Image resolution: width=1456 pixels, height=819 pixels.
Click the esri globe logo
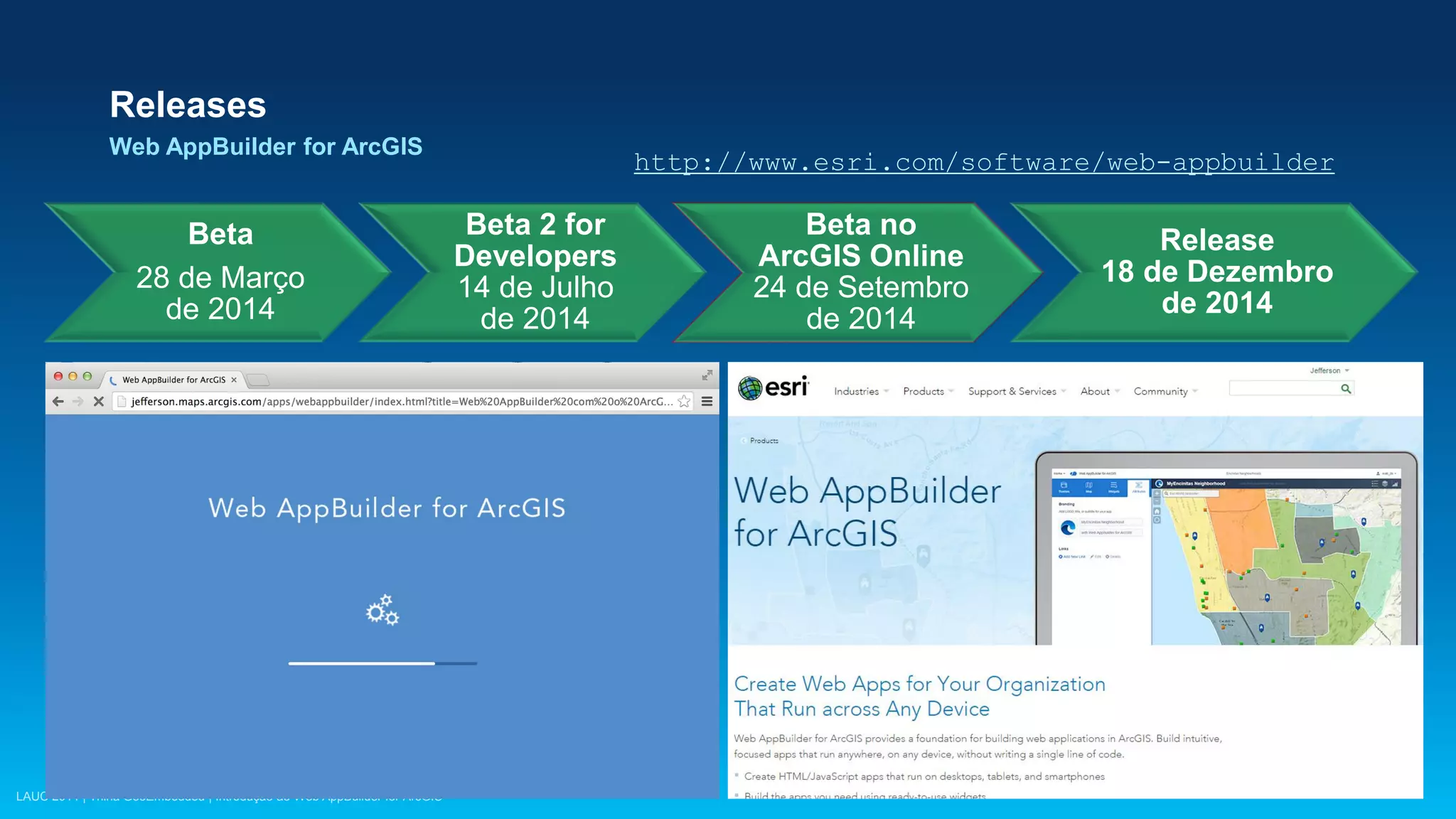click(x=773, y=387)
